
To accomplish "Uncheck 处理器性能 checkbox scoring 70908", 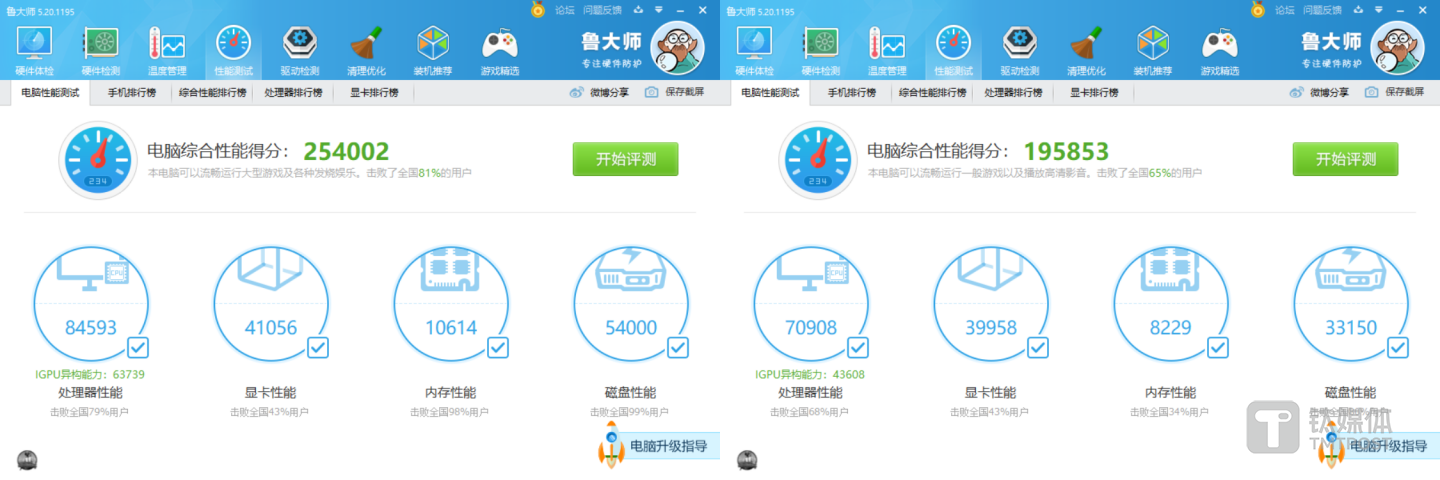I will tap(858, 347).
